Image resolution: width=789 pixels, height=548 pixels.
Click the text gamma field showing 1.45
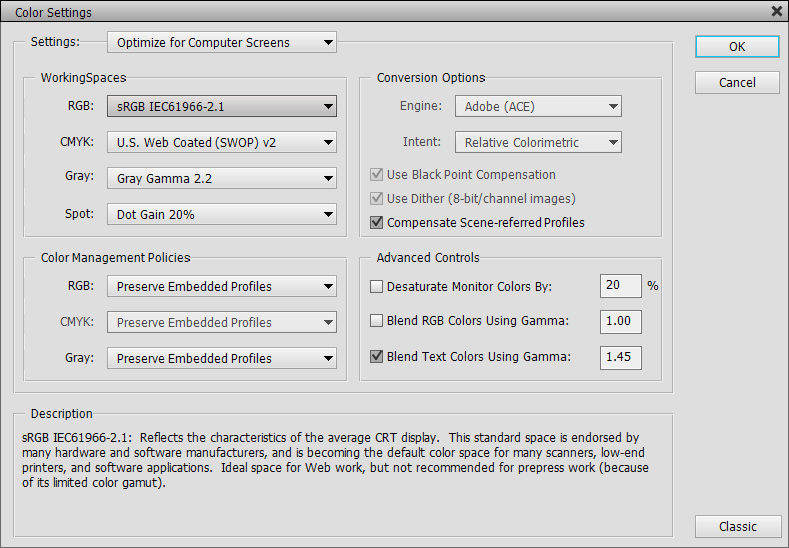click(x=620, y=356)
